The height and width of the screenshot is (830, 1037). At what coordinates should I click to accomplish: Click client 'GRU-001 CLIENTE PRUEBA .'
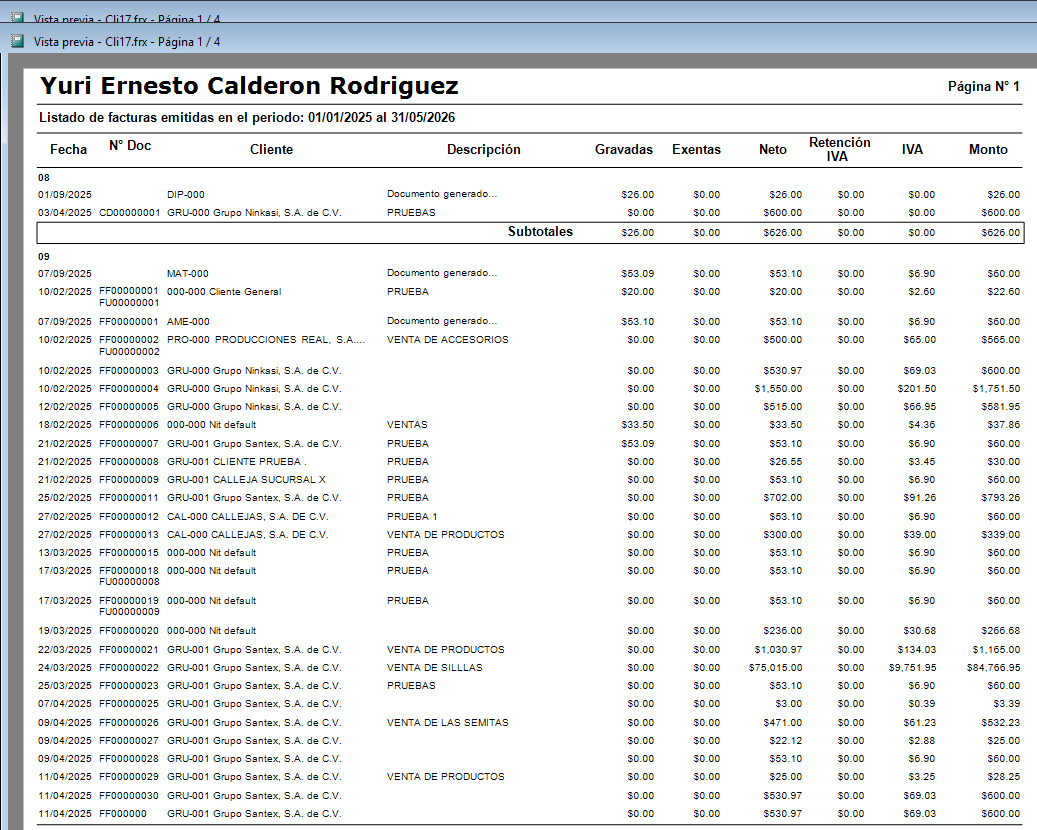237,462
